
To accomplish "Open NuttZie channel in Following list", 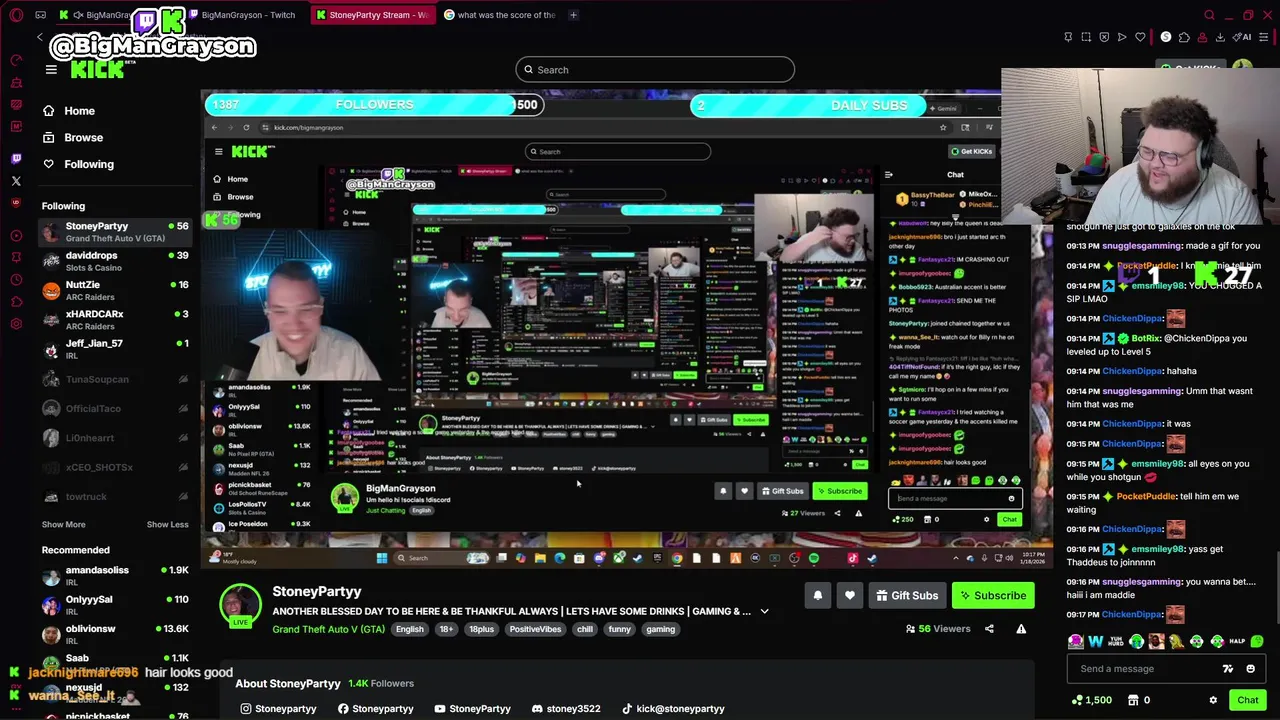I will (115, 290).
